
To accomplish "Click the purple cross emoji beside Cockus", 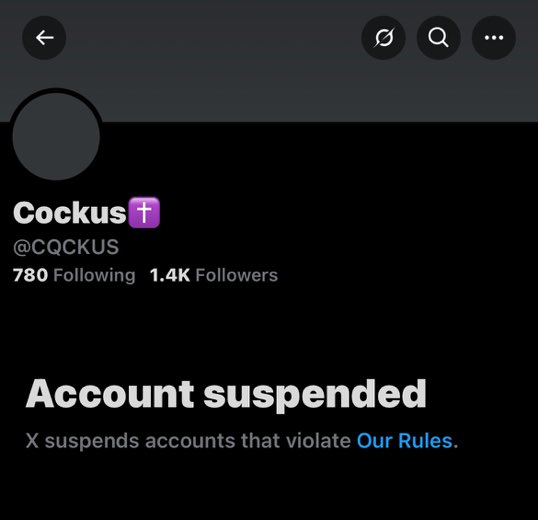I will point(144,213).
